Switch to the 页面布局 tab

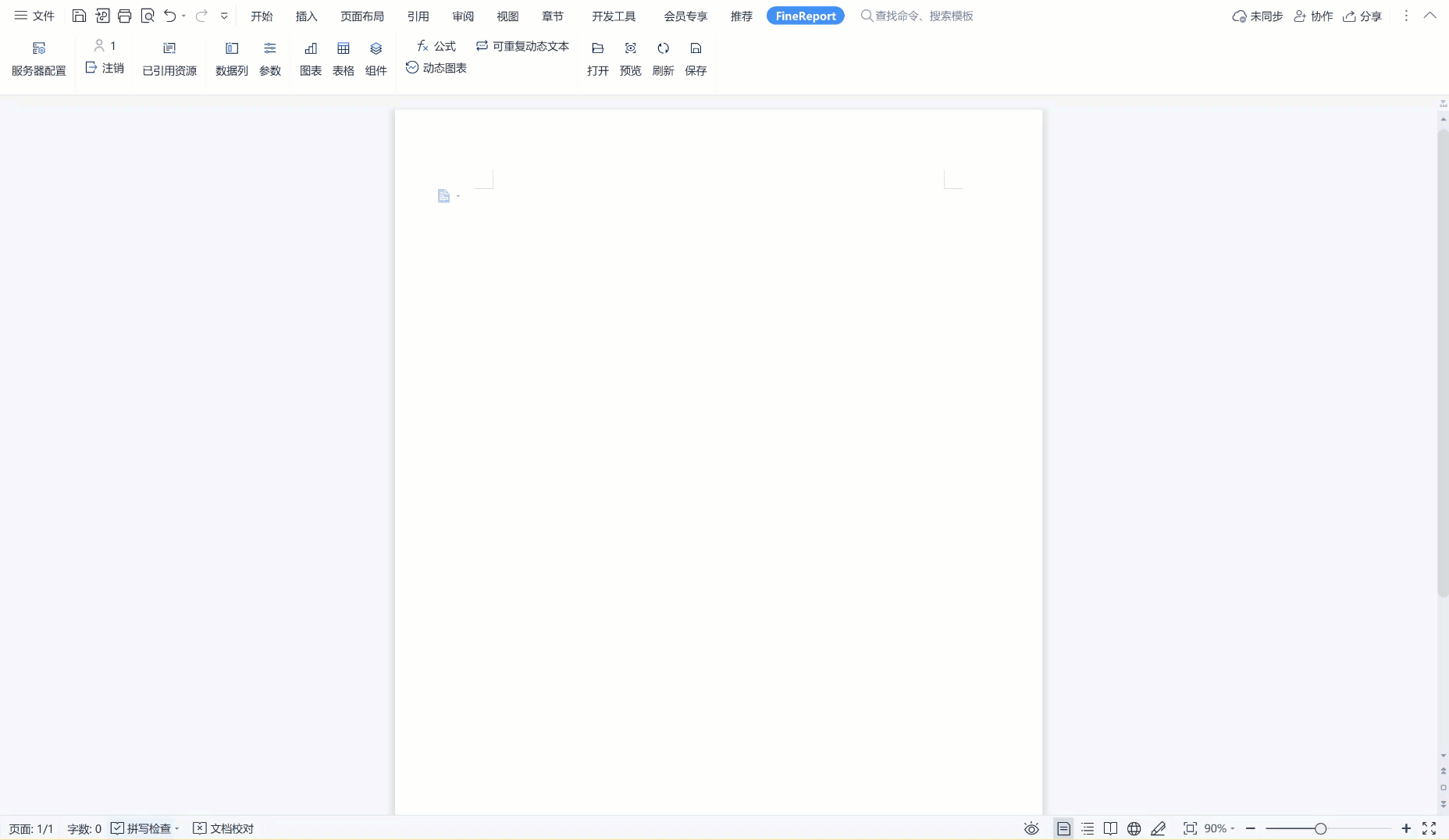click(362, 16)
